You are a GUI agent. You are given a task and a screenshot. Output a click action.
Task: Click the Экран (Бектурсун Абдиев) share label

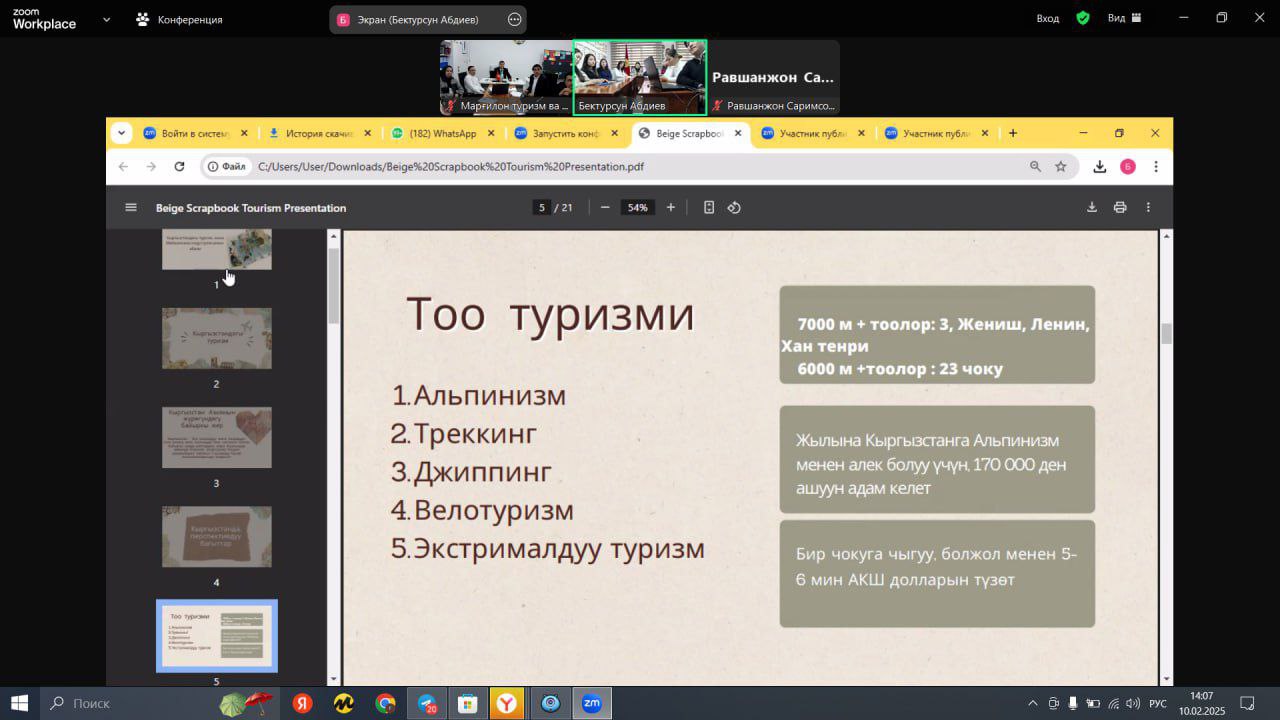[417, 19]
